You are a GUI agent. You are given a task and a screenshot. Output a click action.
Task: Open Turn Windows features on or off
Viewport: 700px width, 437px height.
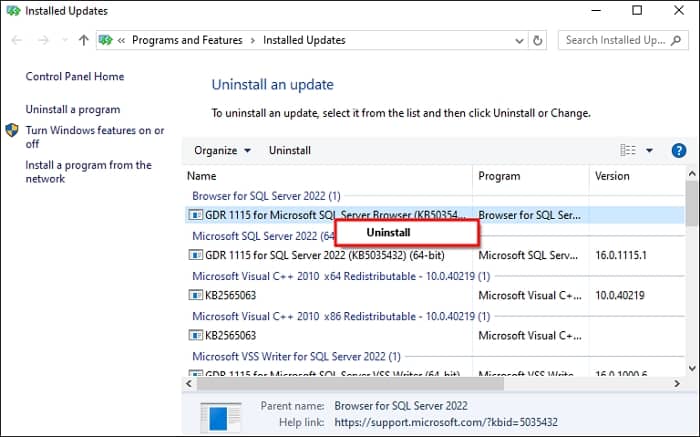(95, 137)
